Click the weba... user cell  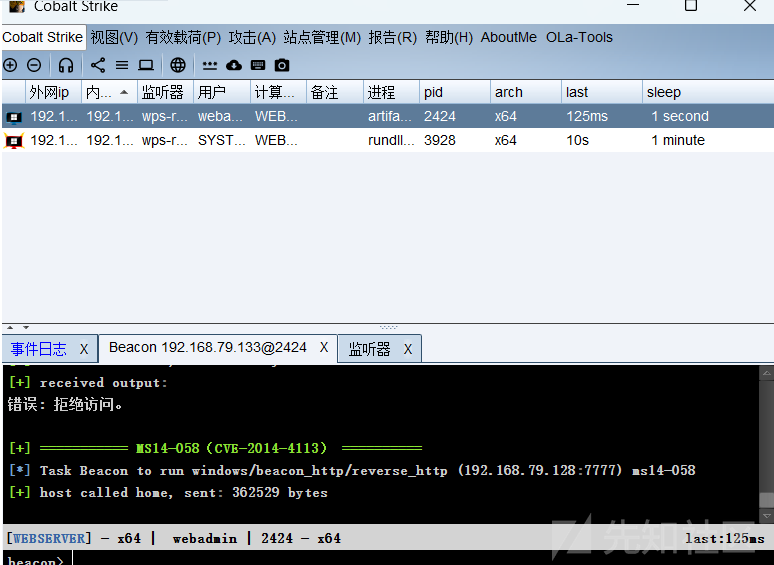point(221,116)
